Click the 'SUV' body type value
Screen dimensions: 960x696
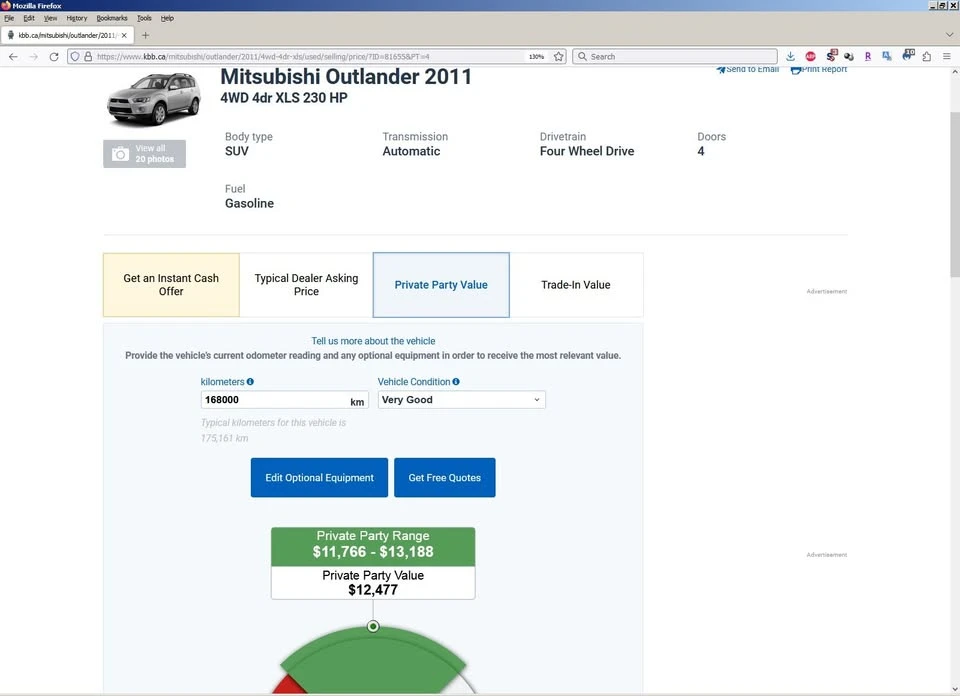236,151
